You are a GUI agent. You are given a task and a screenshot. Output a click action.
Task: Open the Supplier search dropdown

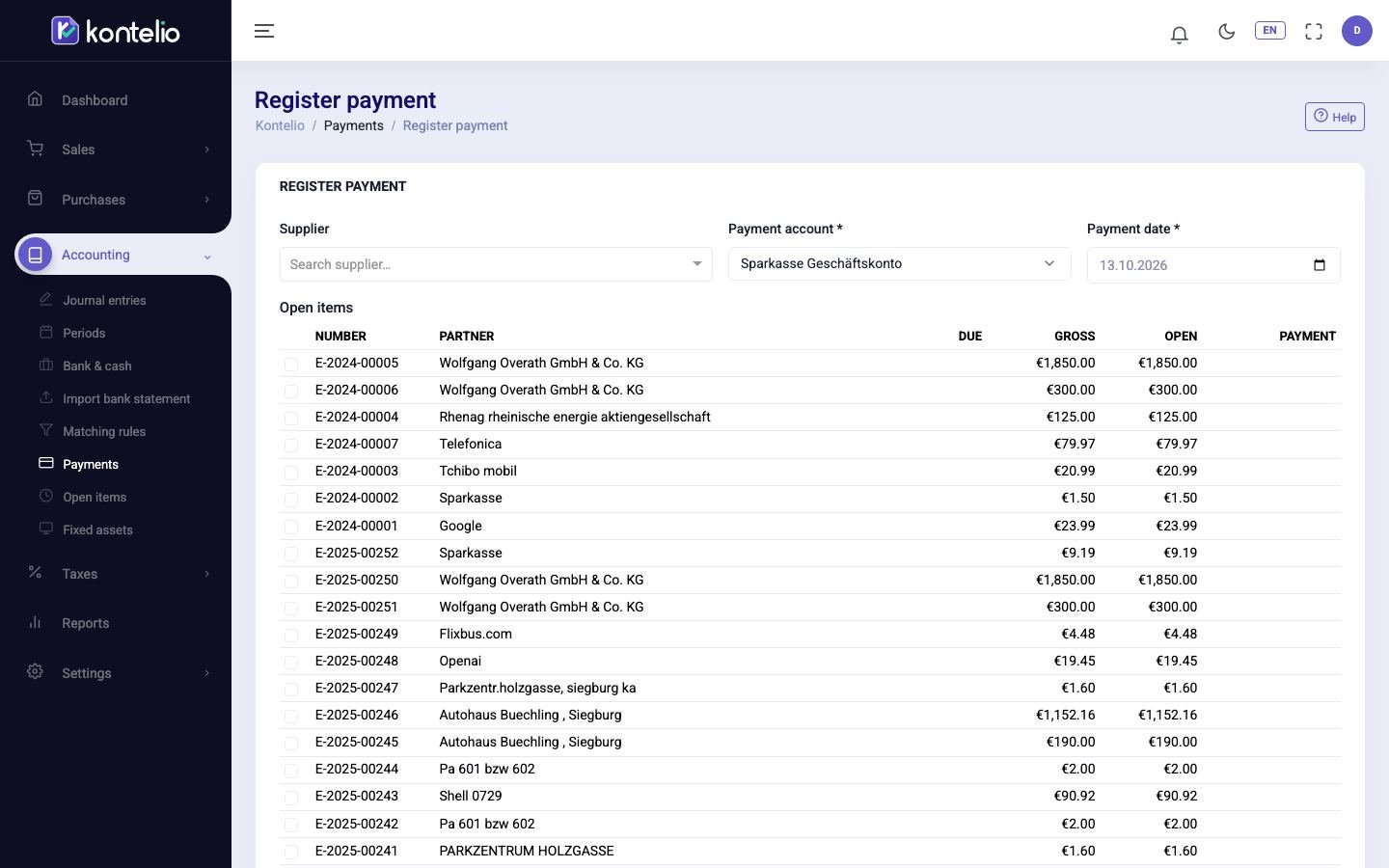(496, 264)
